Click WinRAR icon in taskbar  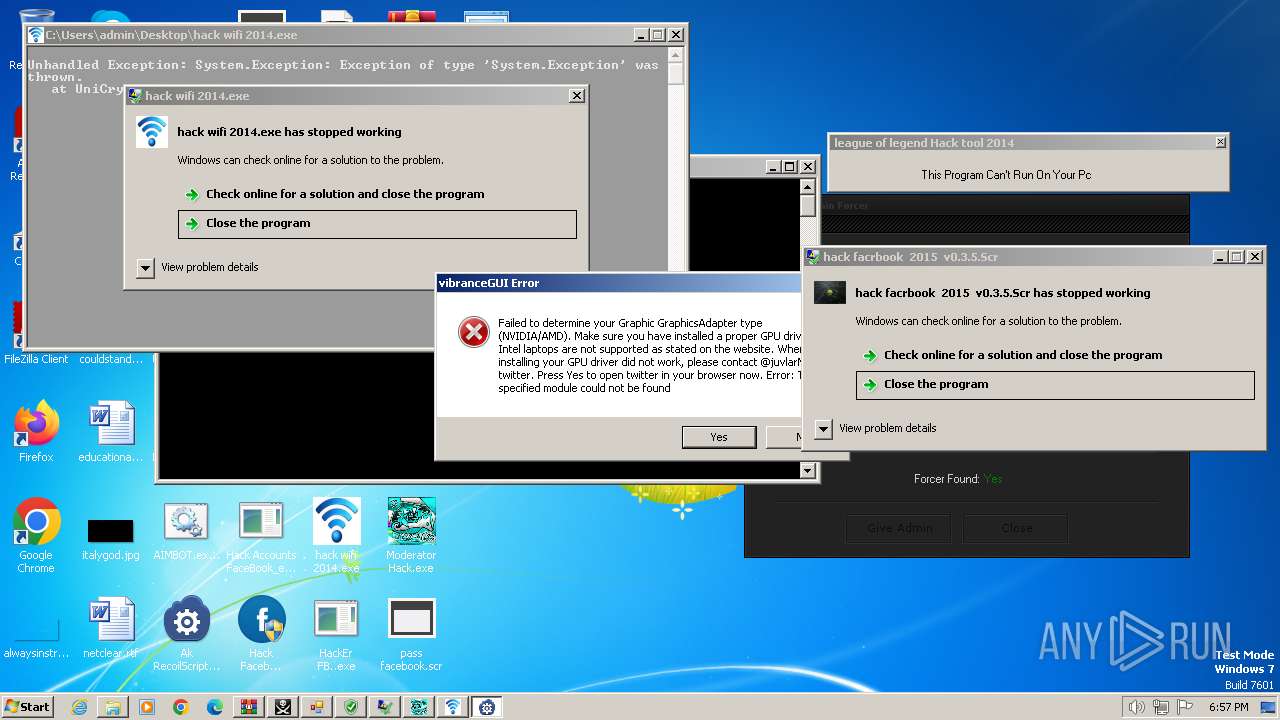(249, 707)
